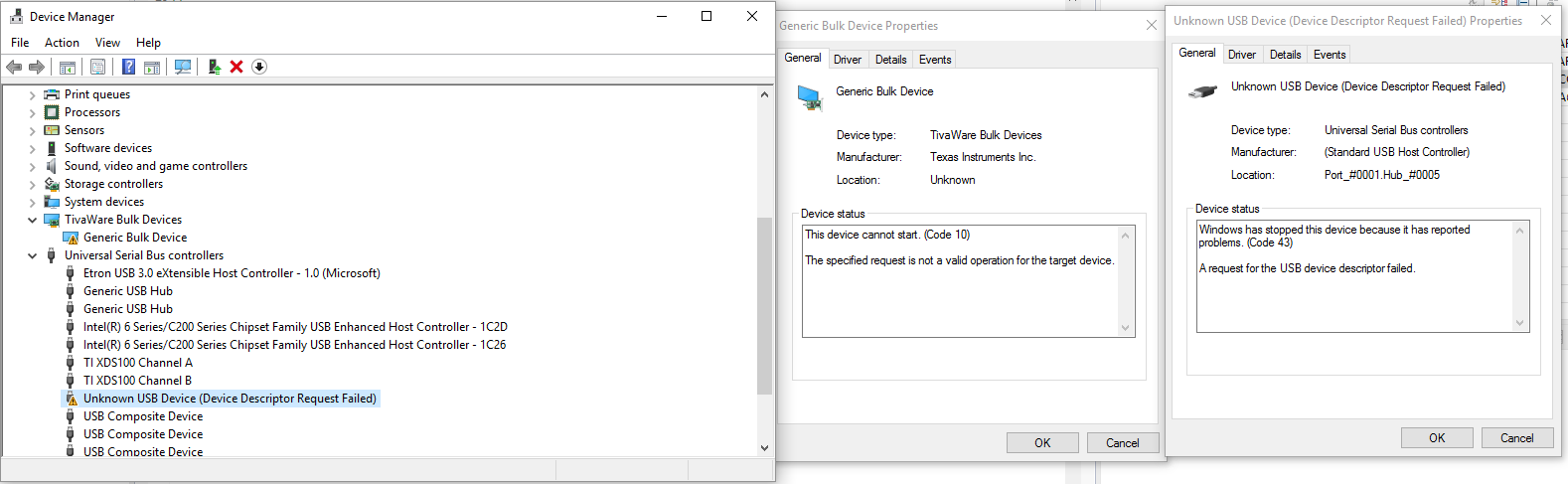Viewport: 1568px width, 484px height.
Task: Expand the Processors node
Action: click(x=32, y=113)
